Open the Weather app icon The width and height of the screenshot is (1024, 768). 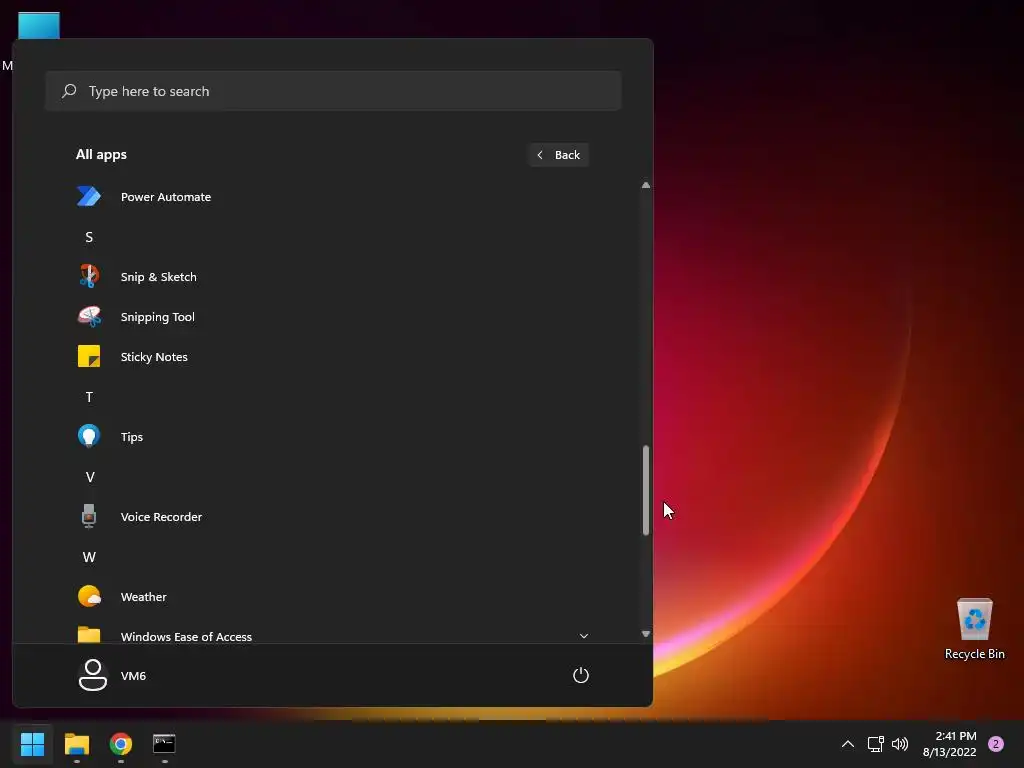click(89, 596)
